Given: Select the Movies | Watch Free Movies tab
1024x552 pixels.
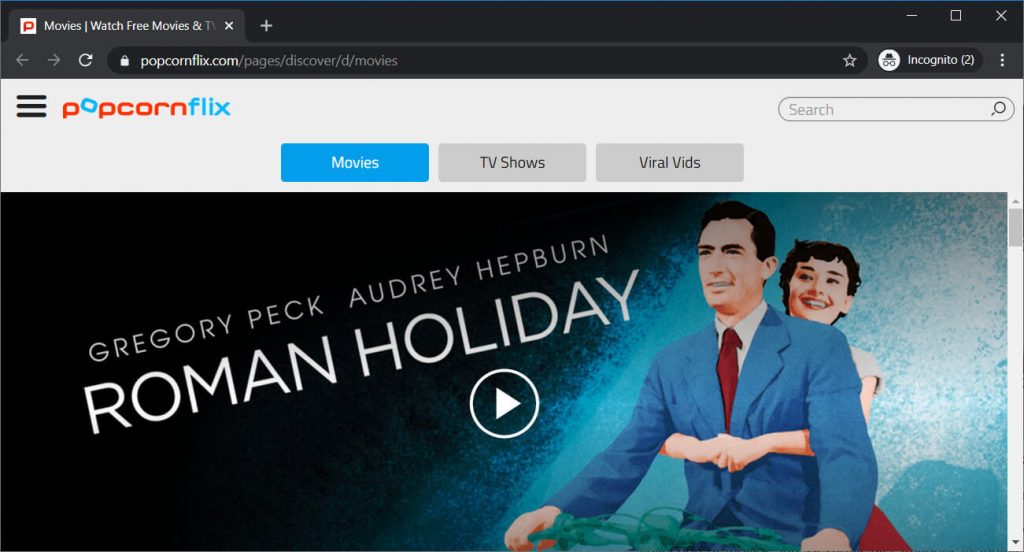Looking at the screenshot, I should (x=127, y=25).
